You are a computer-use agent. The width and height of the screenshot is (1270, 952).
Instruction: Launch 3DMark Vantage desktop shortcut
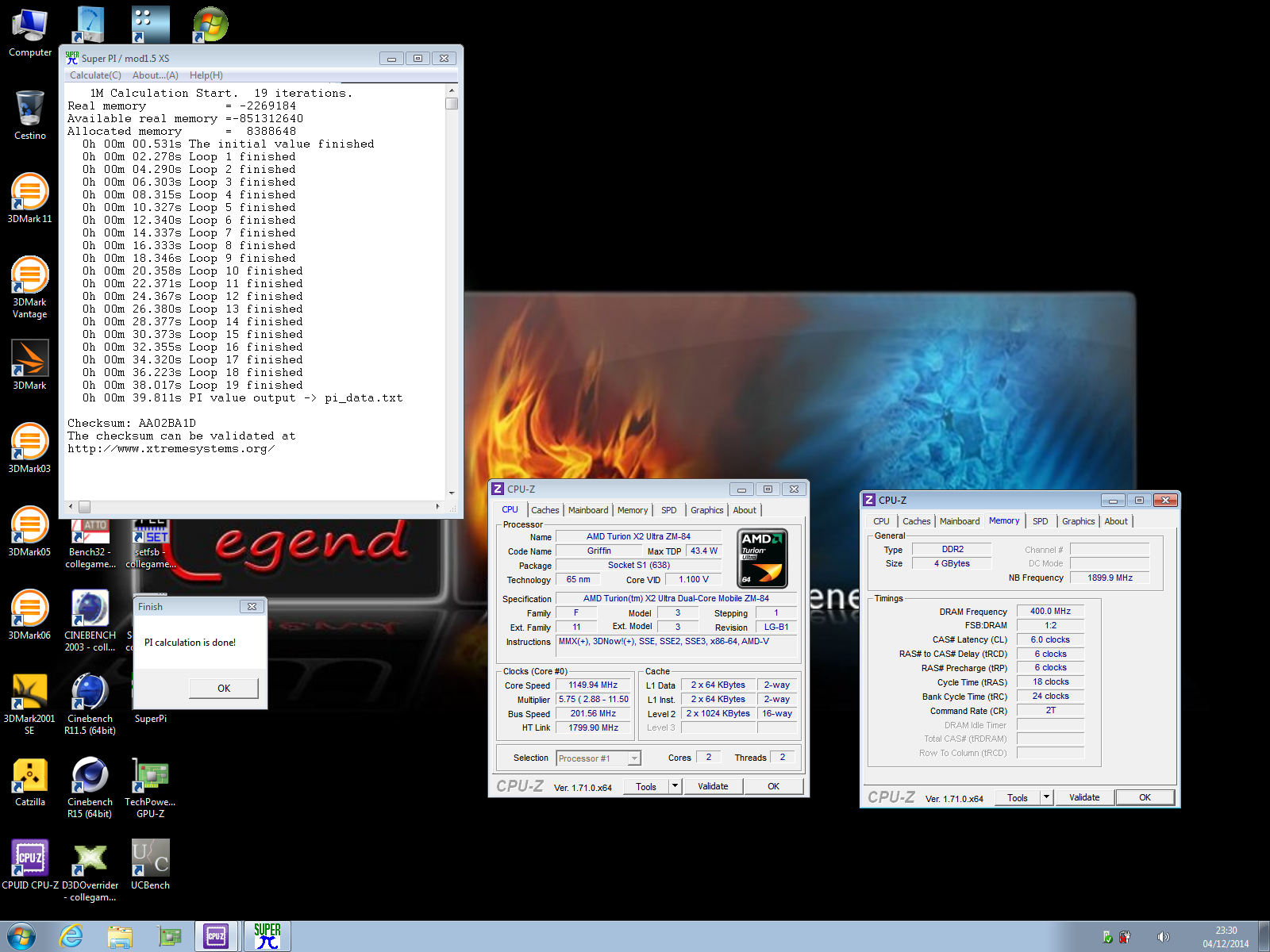coord(30,287)
